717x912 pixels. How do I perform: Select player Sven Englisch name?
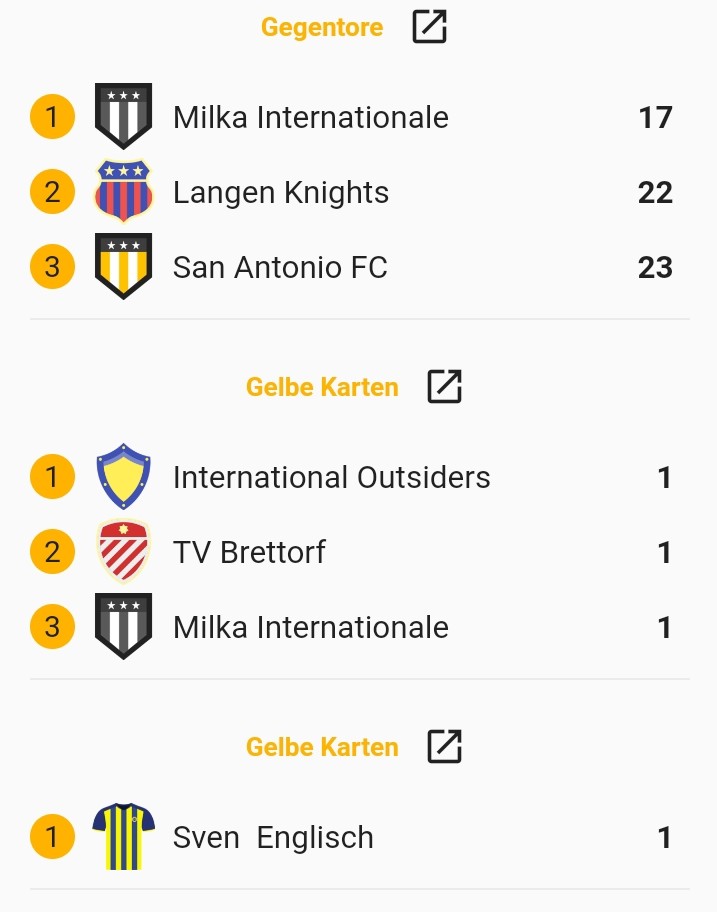273,837
